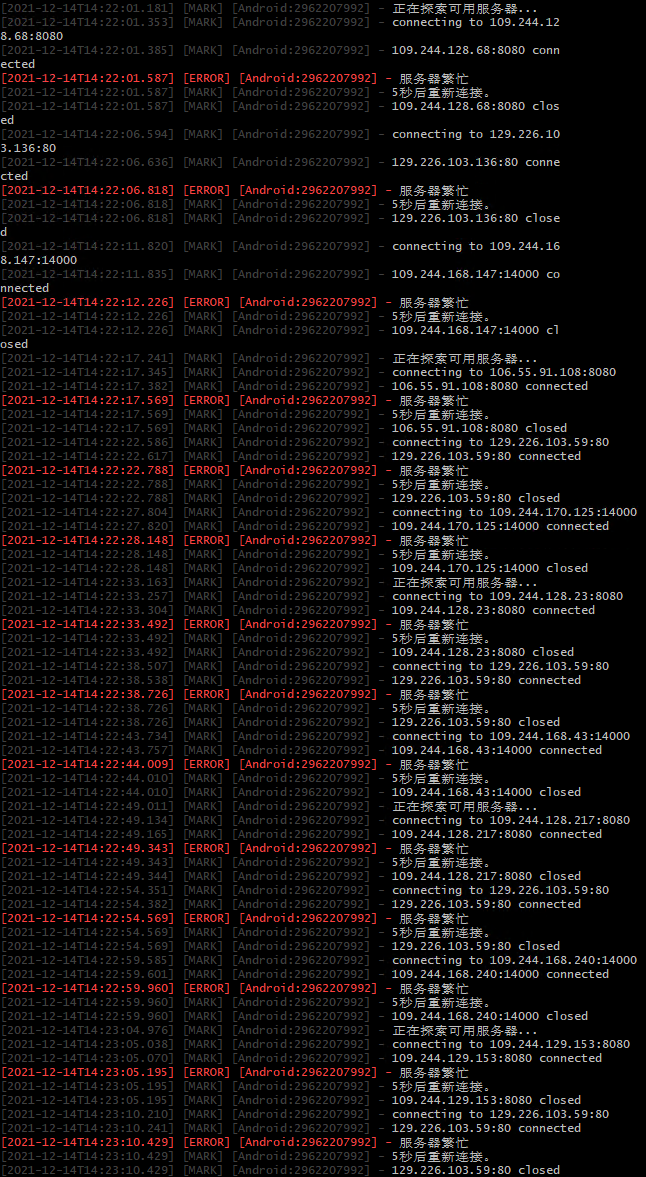Click the connecting to 109.244.128.23:8080 line
The width and height of the screenshot is (646, 1177).
[311, 597]
